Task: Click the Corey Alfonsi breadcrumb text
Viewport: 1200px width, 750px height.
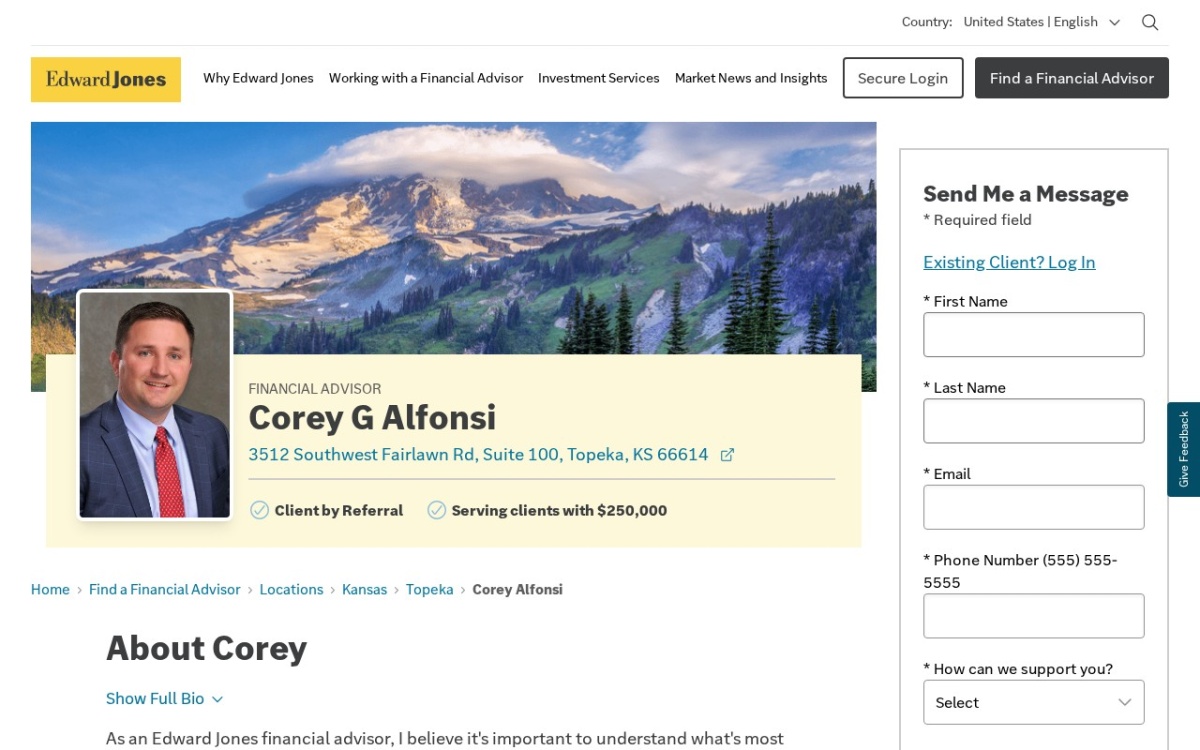Action: click(517, 590)
